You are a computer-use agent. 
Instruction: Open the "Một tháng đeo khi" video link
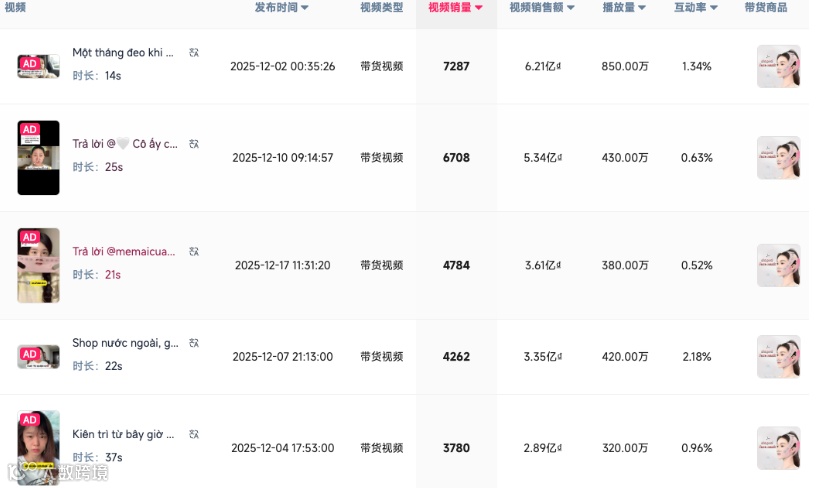123,52
